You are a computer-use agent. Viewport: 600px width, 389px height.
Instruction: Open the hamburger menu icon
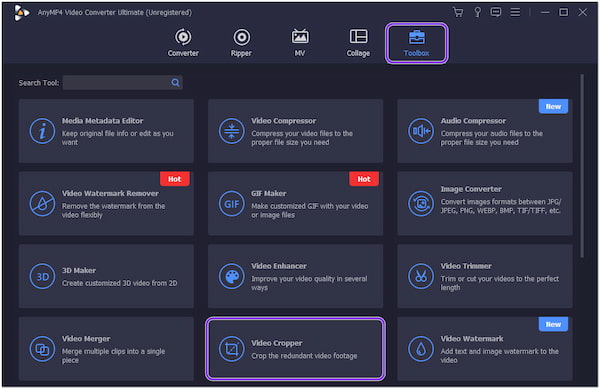coord(515,12)
